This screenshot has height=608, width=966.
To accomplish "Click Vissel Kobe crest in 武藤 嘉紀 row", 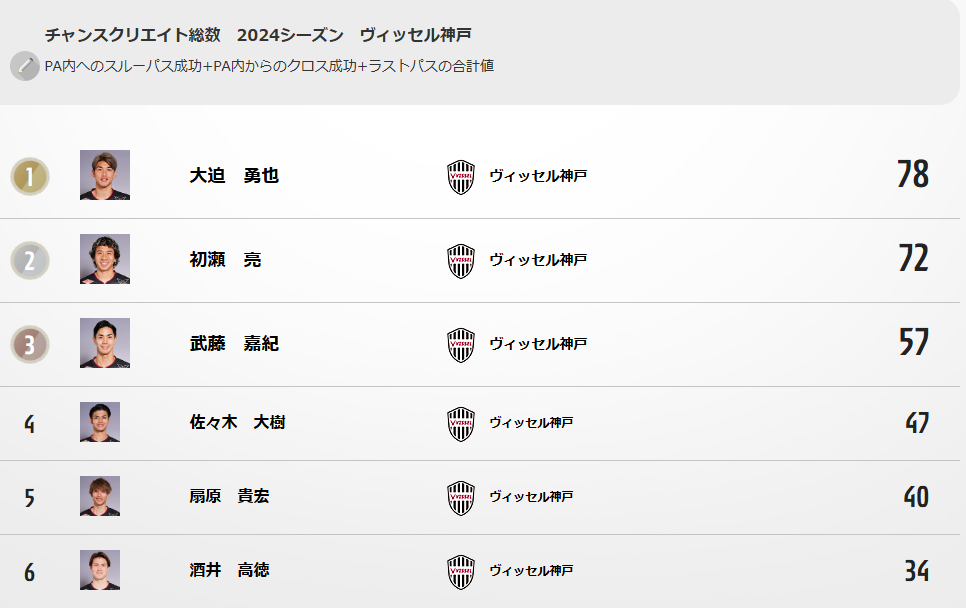I will [461, 345].
